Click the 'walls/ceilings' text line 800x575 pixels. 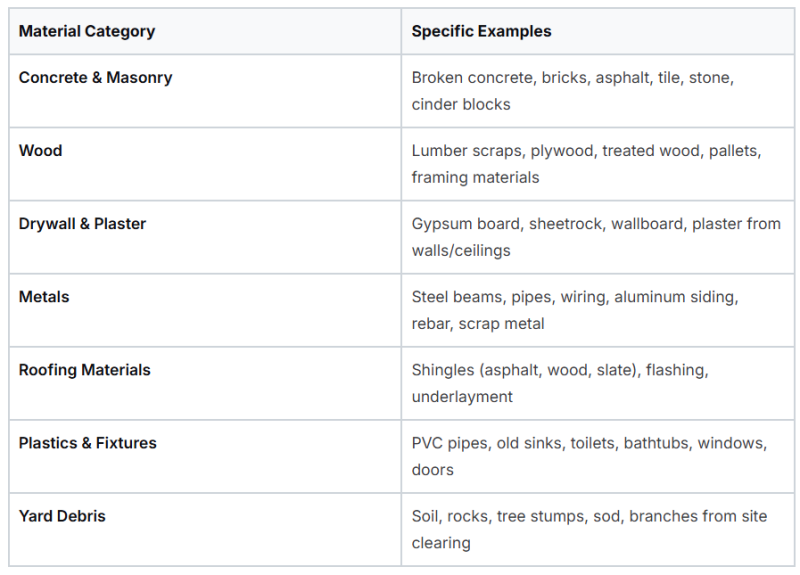point(461,251)
